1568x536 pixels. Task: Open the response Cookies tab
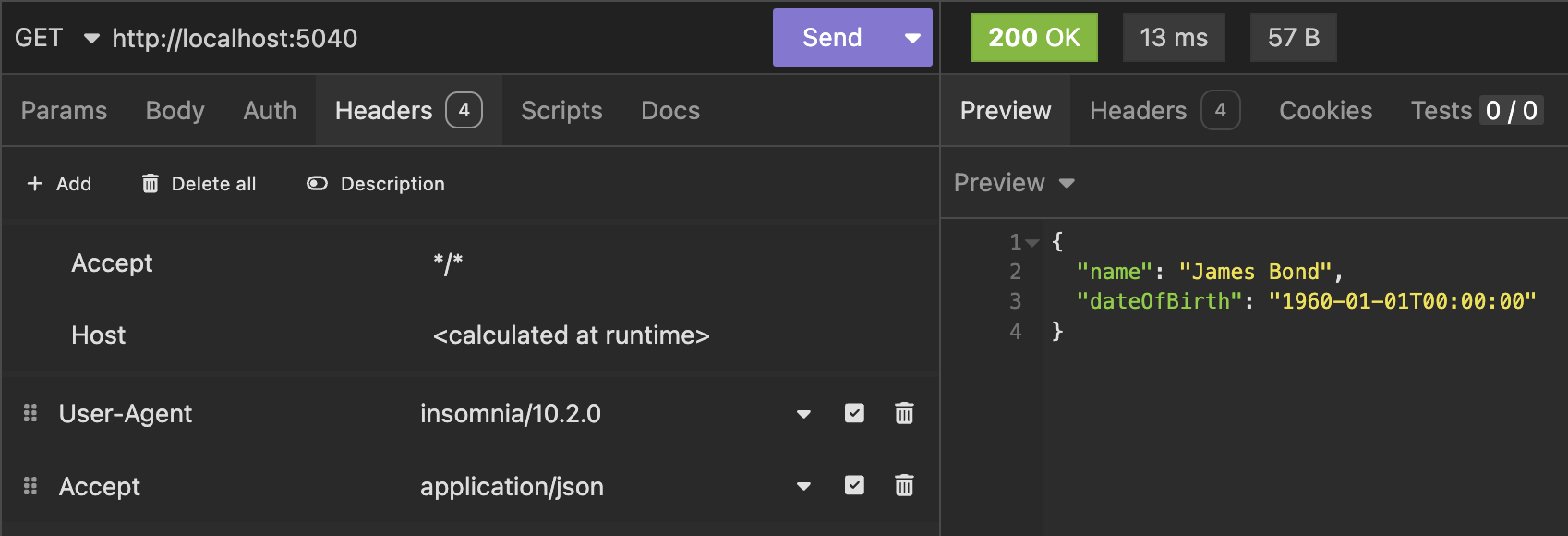pyautogui.click(x=1325, y=111)
